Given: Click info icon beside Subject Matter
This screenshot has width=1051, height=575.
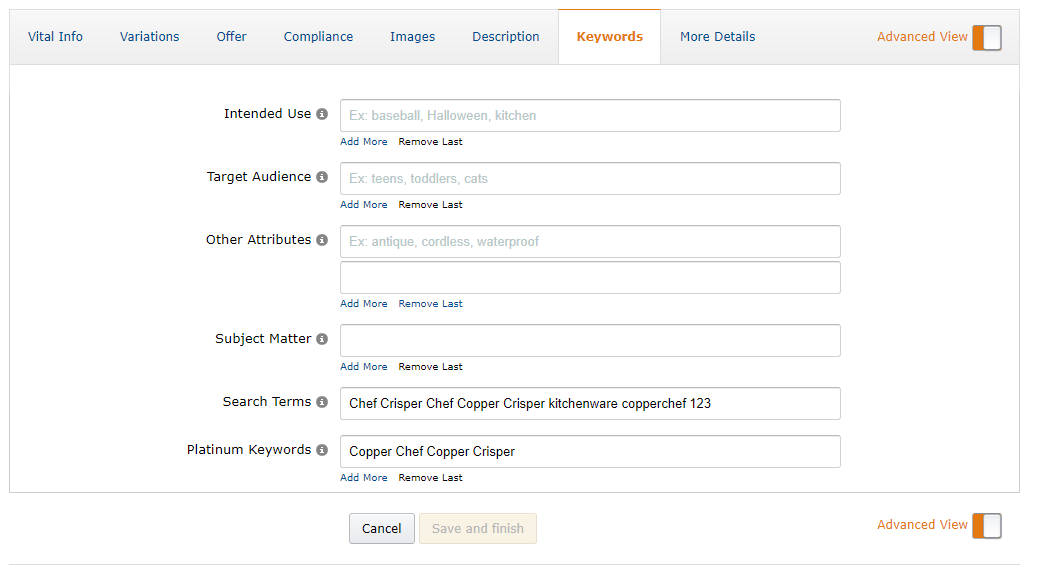Looking at the screenshot, I should [x=322, y=339].
